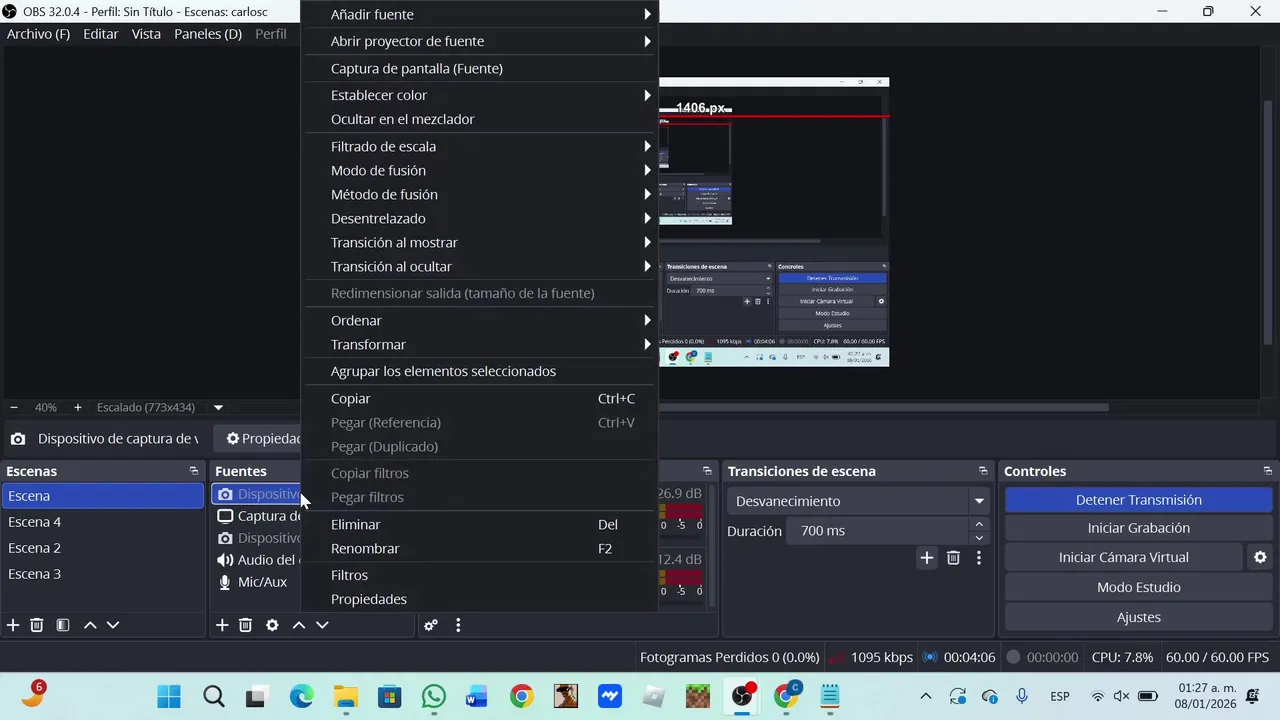Screen dimensions: 1280x720
Task: Click Iniciar Cámara Virtual button
Action: click(1123, 557)
